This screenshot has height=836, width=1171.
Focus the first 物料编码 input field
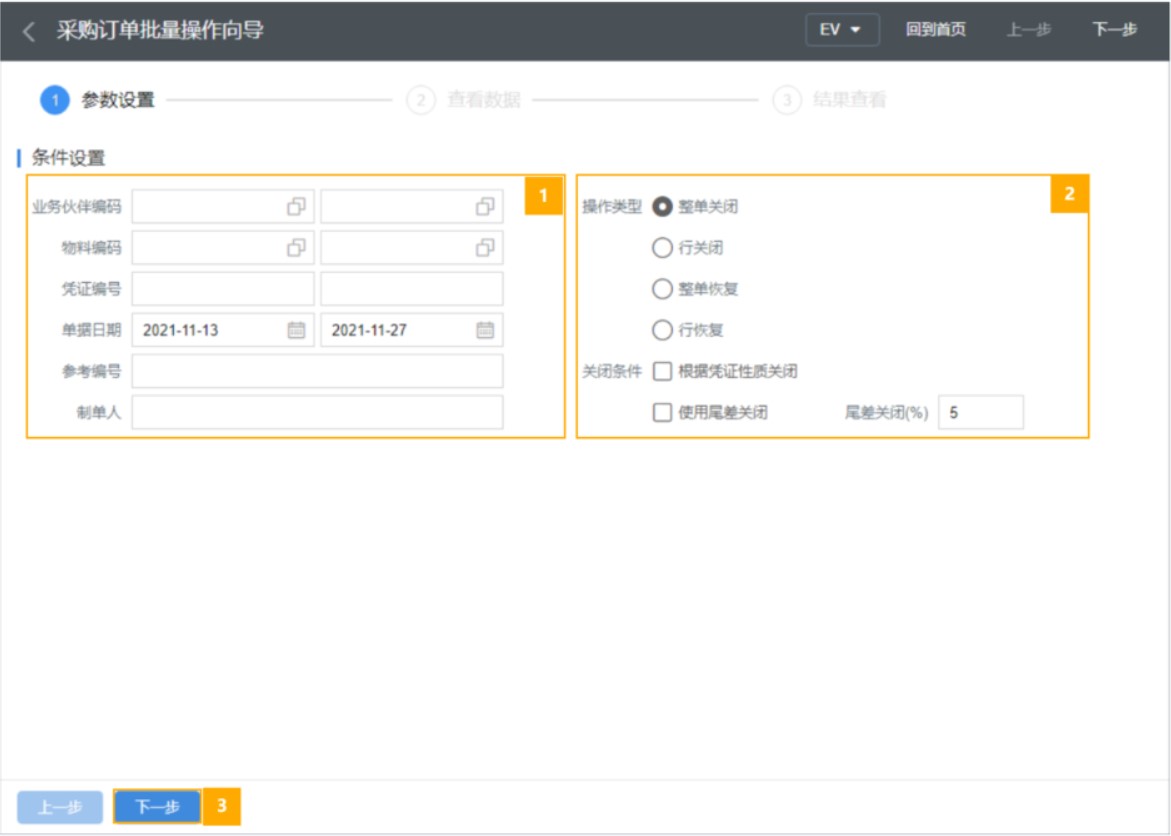pos(223,248)
